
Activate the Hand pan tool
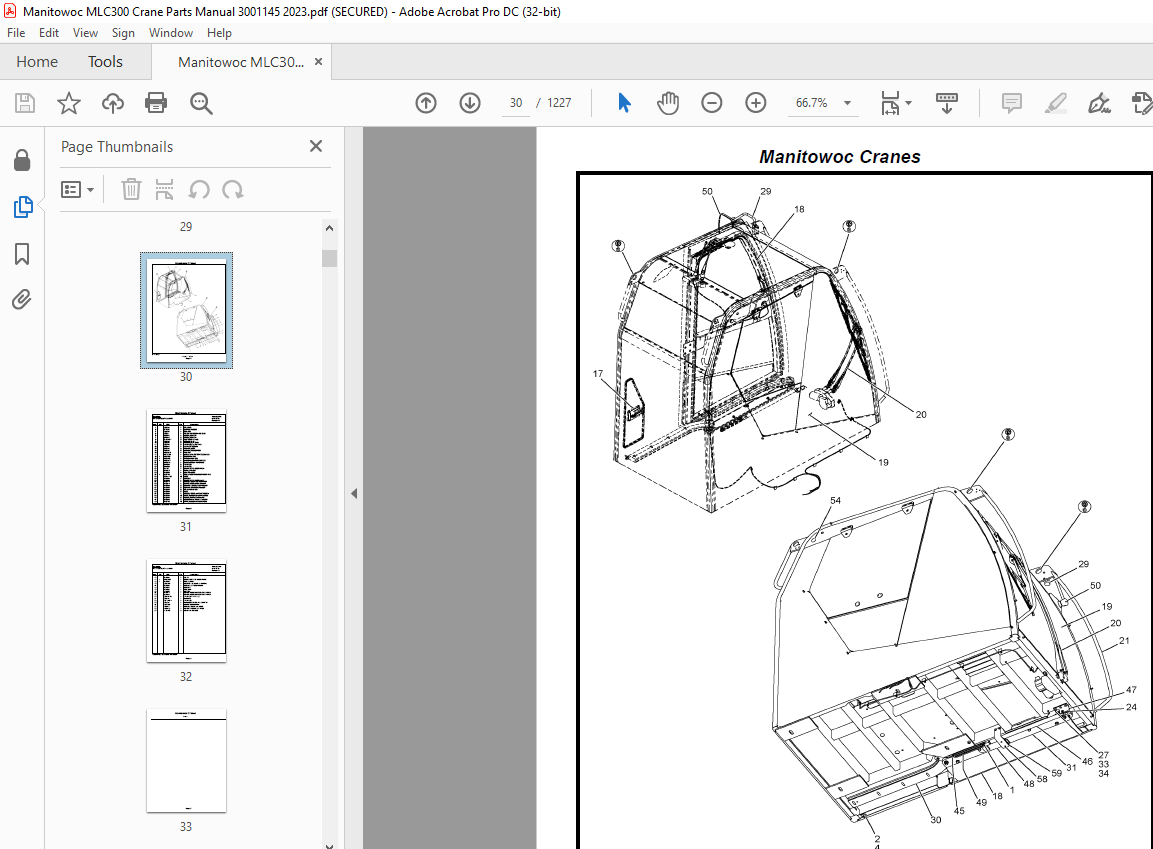coord(668,103)
